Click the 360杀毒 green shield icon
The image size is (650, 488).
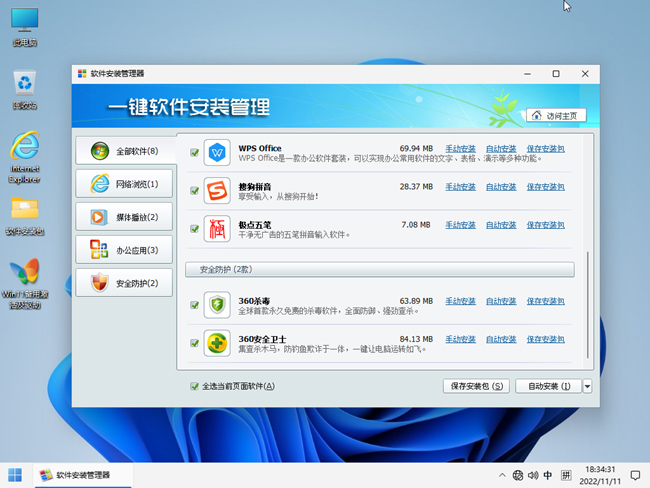[217, 305]
